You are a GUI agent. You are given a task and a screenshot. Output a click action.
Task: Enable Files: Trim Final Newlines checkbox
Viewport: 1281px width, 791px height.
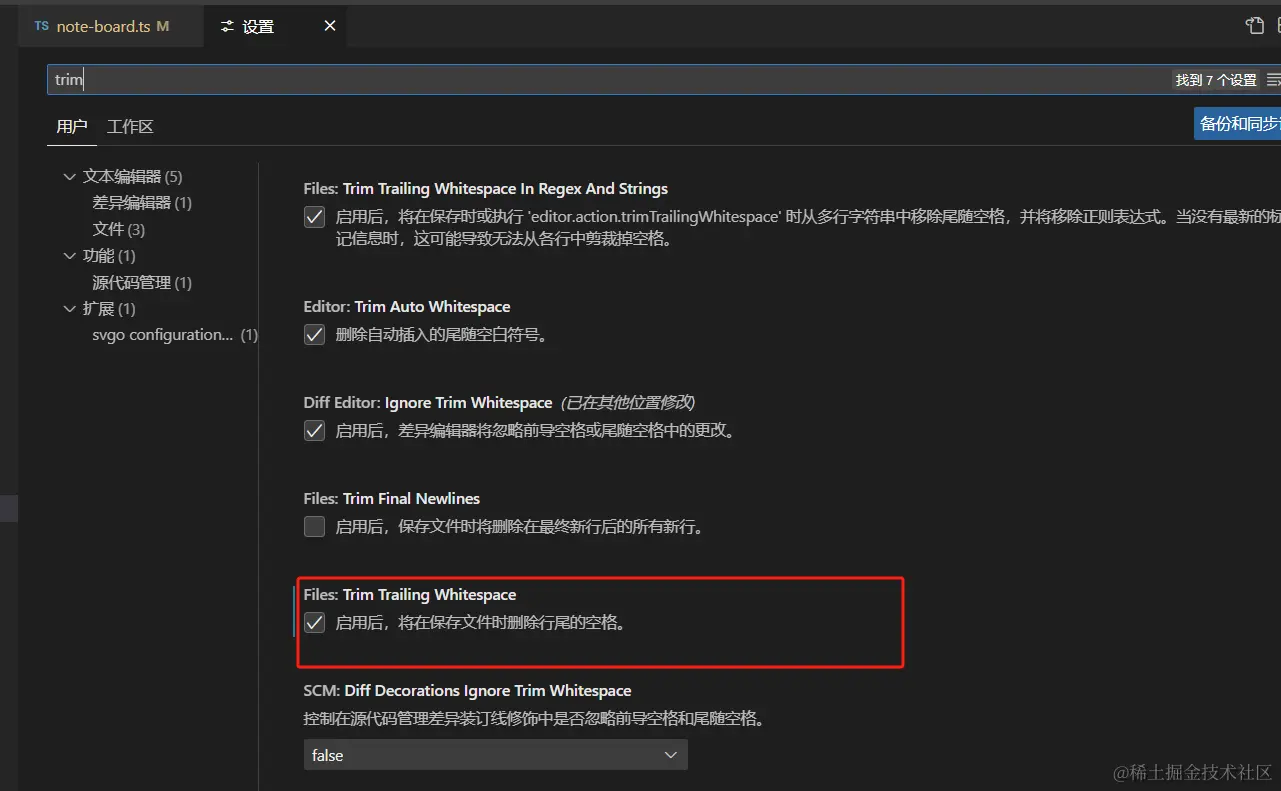315,527
